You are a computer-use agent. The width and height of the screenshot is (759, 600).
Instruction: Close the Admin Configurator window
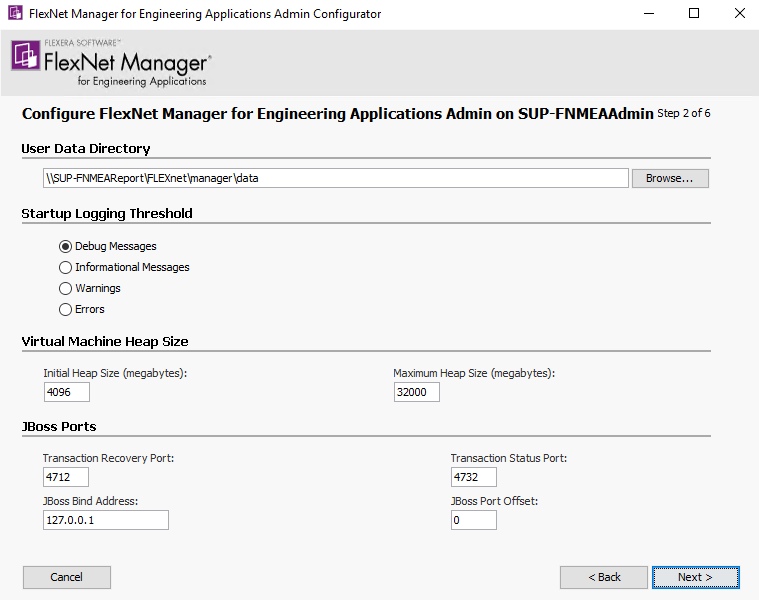pyautogui.click(x=740, y=14)
